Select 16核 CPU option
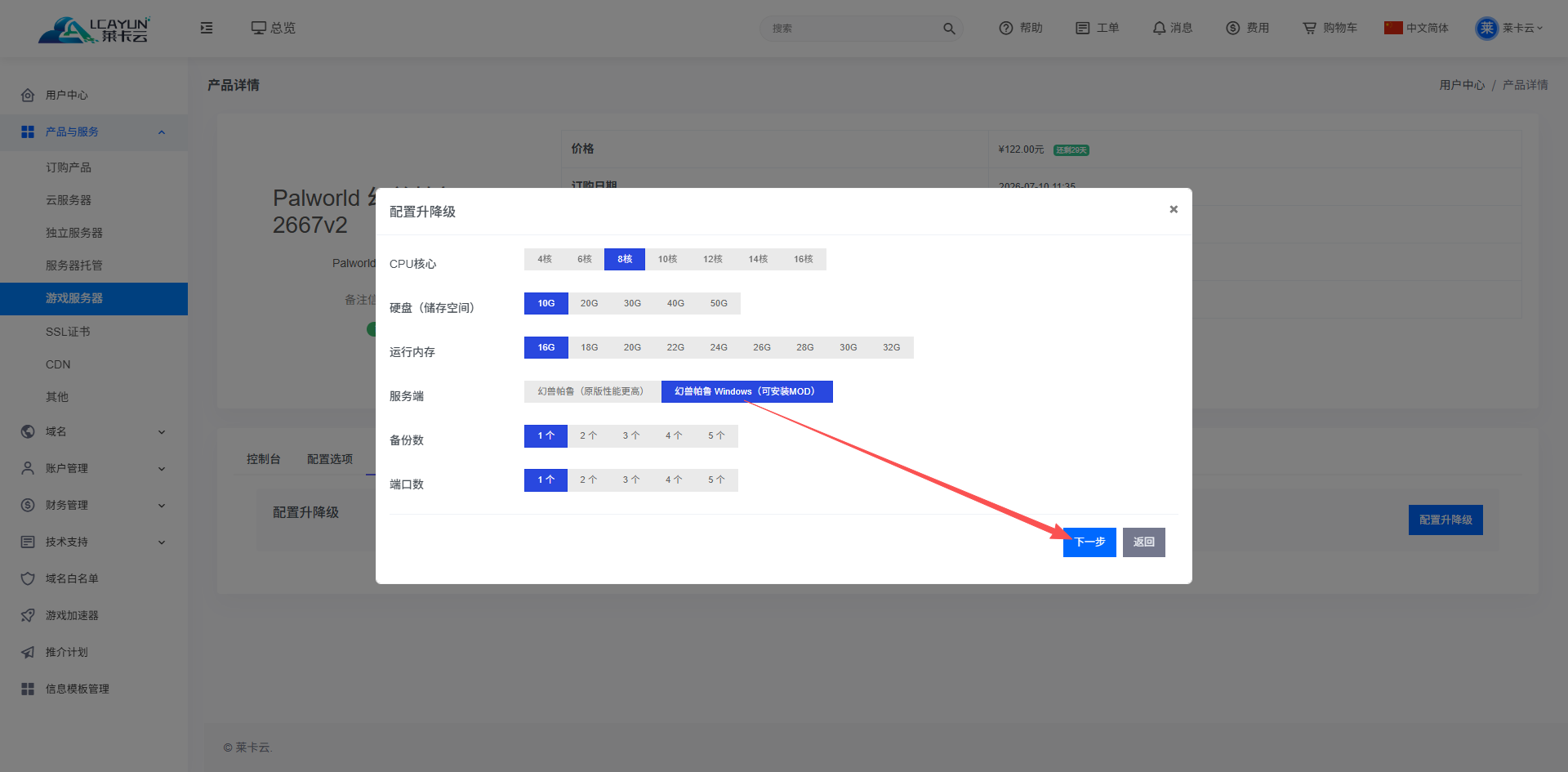Viewport: 1568px width, 772px height. [x=804, y=259]
